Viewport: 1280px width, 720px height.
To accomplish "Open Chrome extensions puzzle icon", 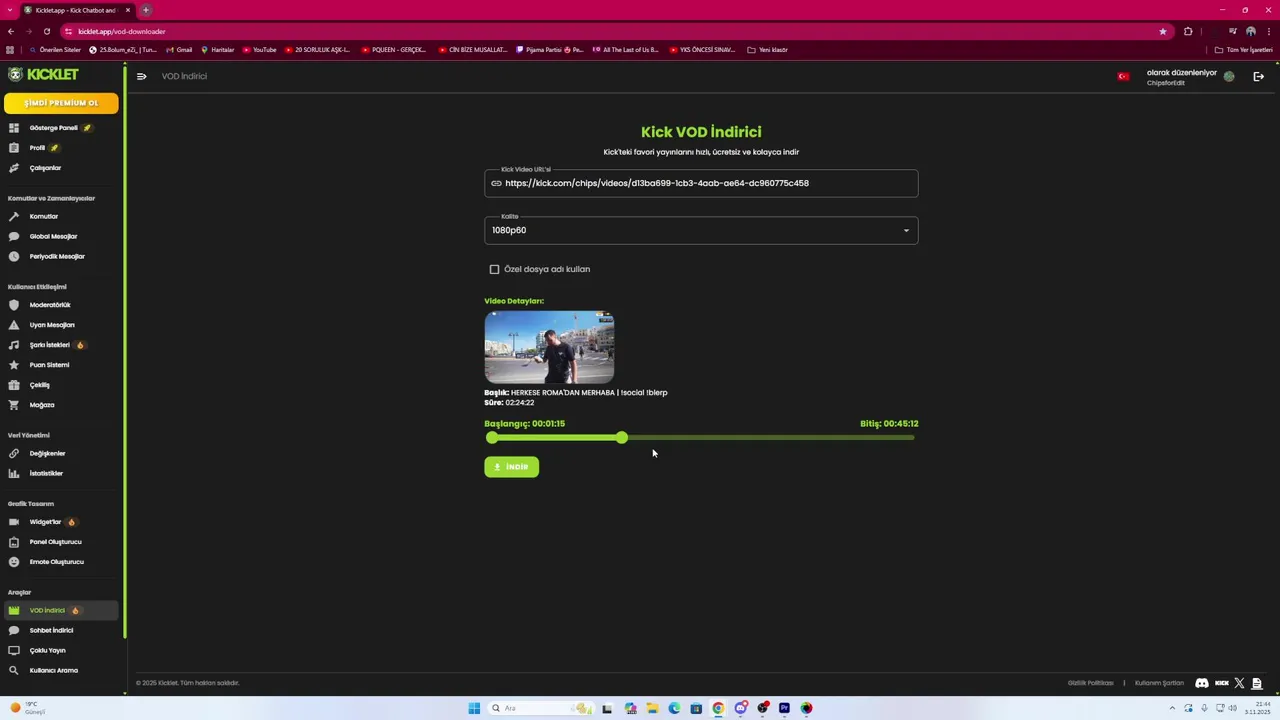I will (1188, 31).
